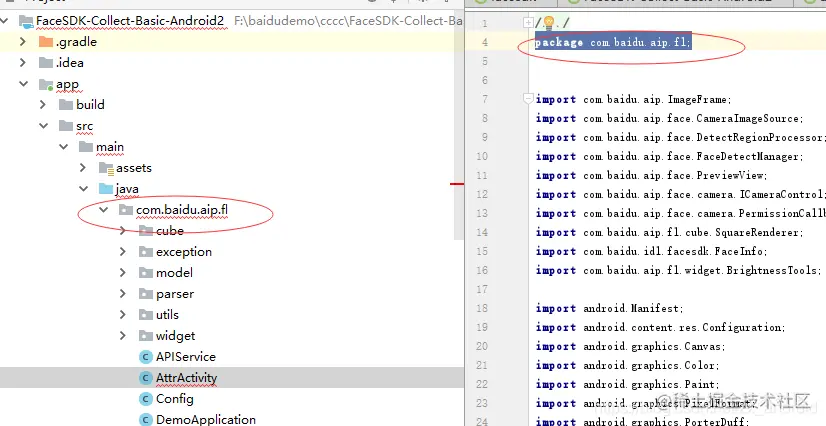Select the Config file name in tree

(x=175, y=399)
